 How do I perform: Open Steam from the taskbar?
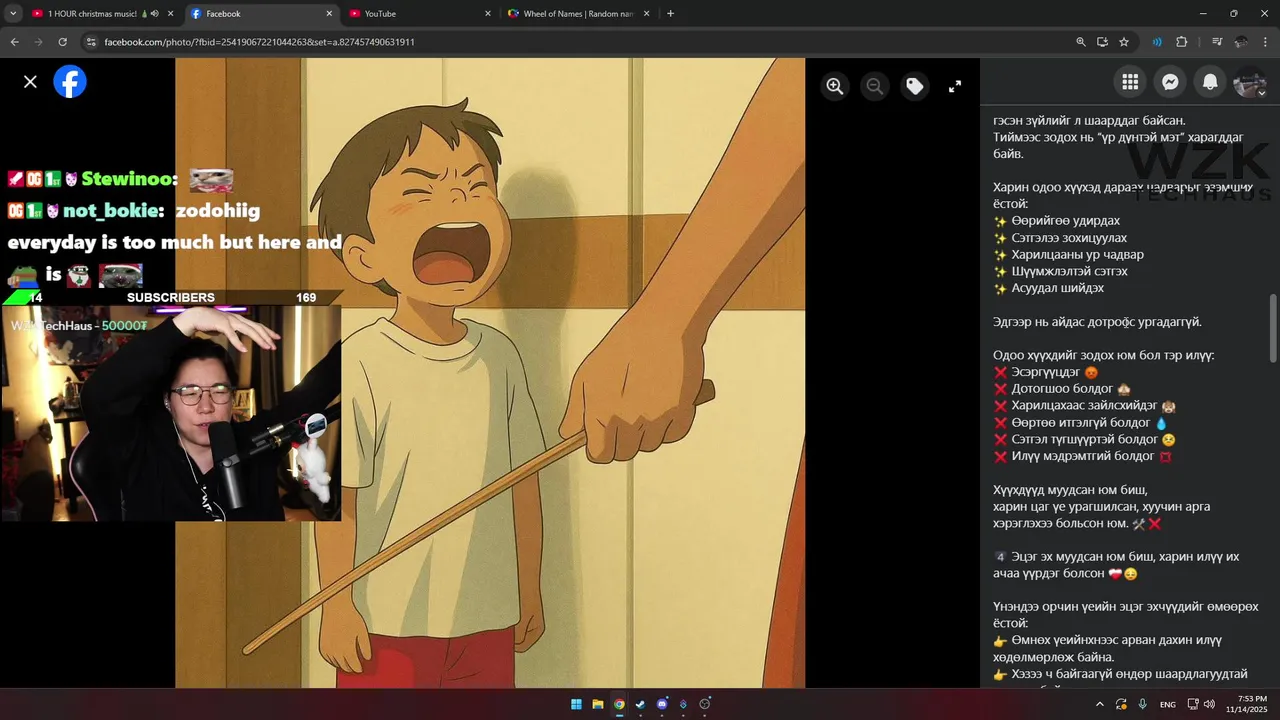pyautogui.click(x=640, y=704)
